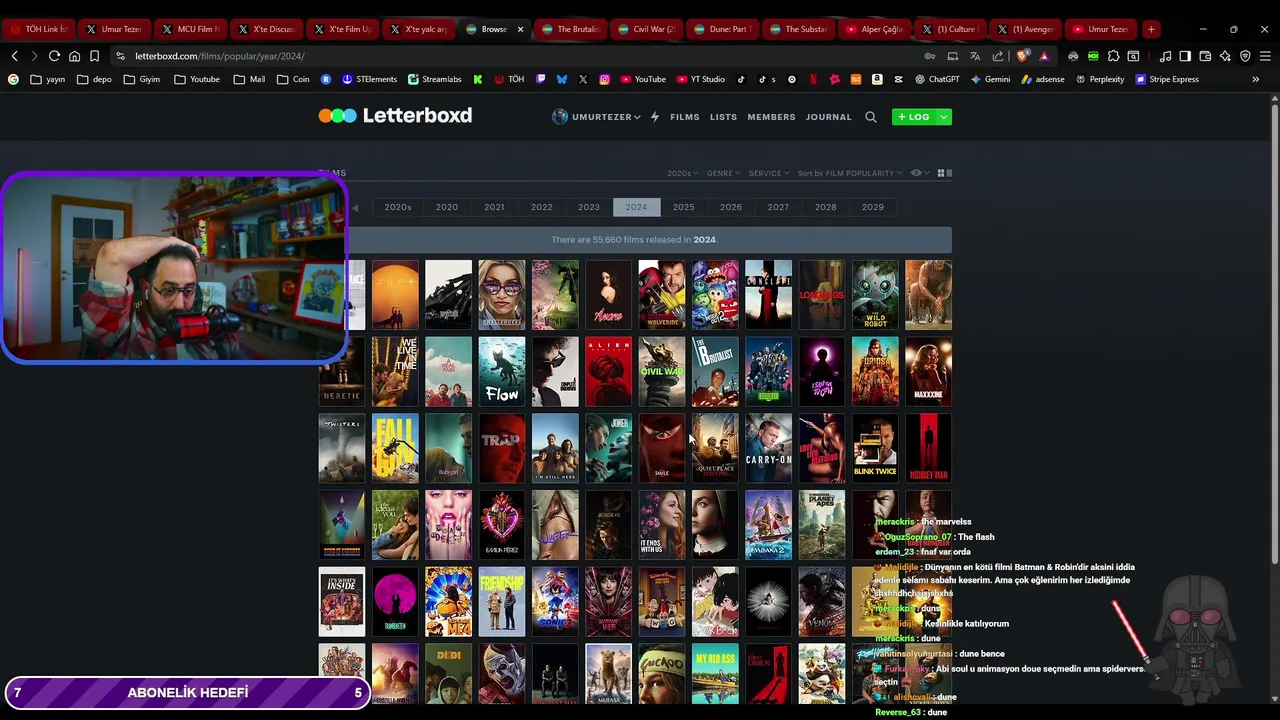Open the Amazon bookmark icon

pyautogui.click(x=877, y=79)
